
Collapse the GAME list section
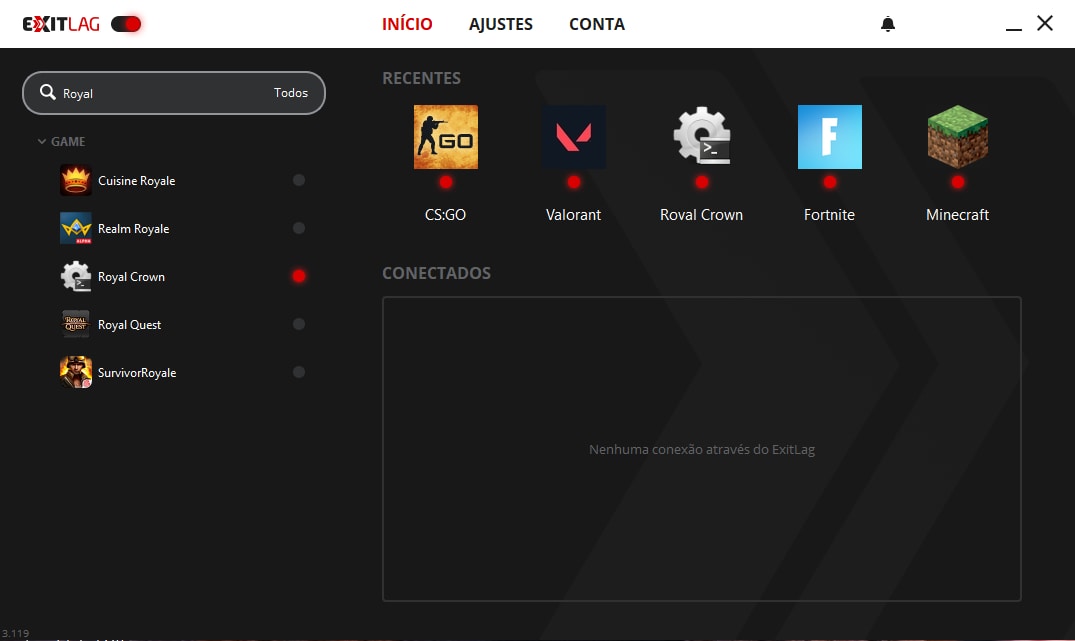tap(42, 142)
